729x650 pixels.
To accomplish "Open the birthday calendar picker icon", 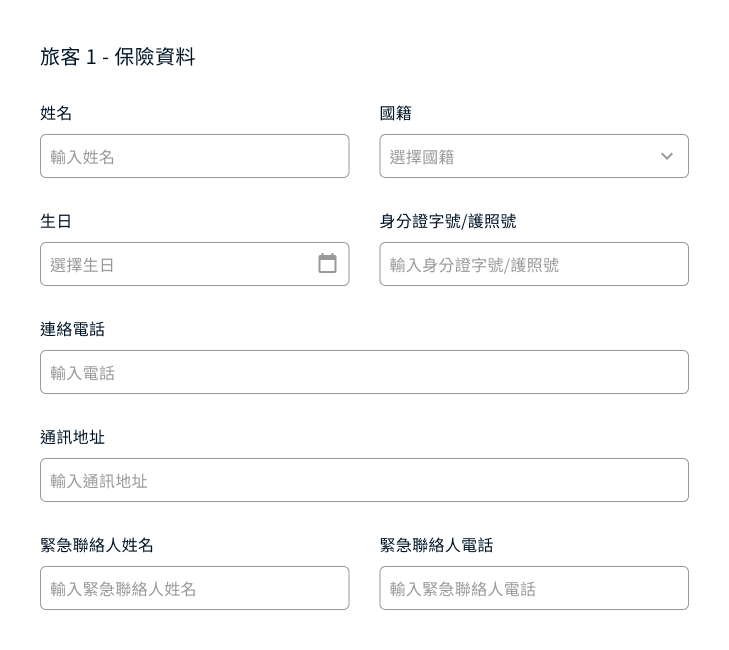I will coord(327,263).
